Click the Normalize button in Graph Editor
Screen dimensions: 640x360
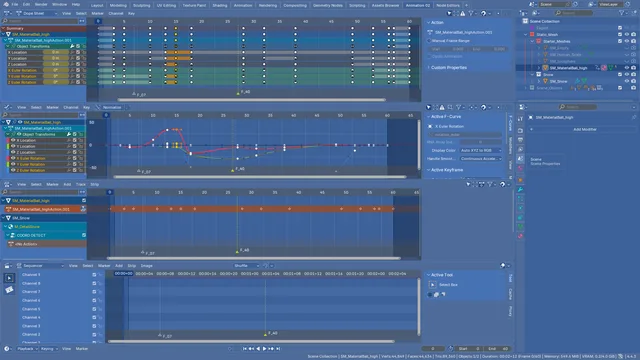coord(112,107)
